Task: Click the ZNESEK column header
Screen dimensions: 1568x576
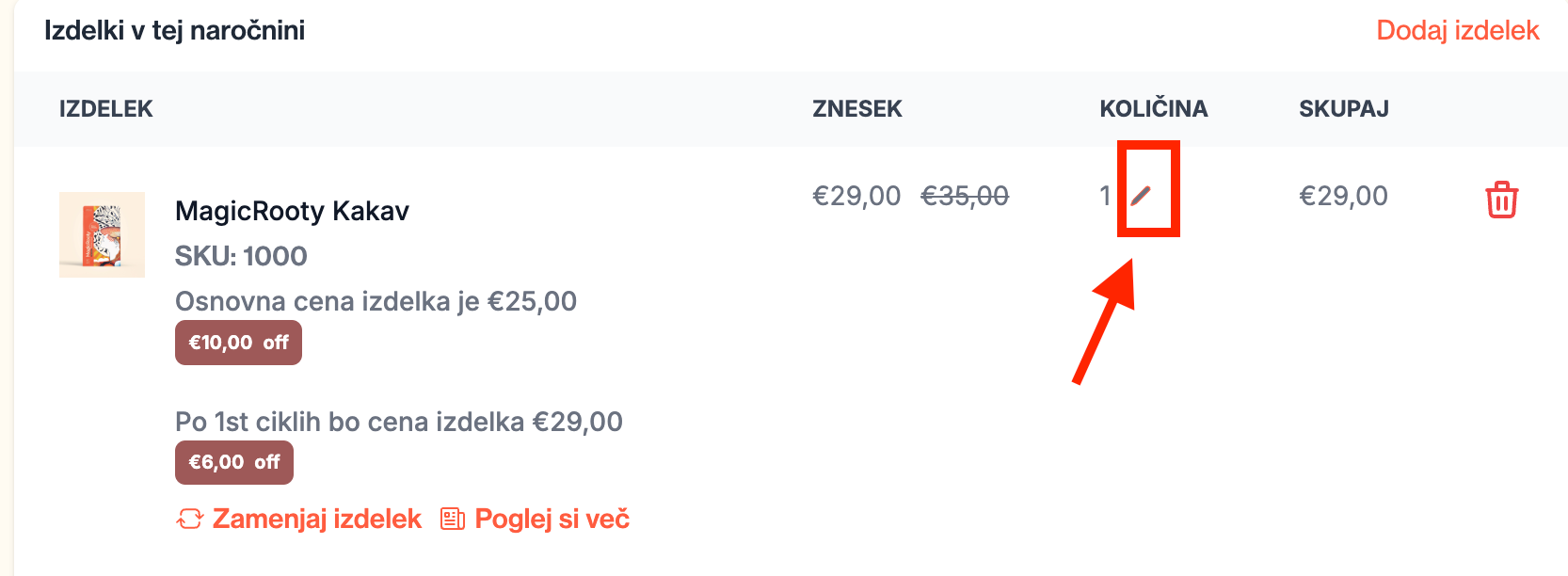Action: point(856,109)
